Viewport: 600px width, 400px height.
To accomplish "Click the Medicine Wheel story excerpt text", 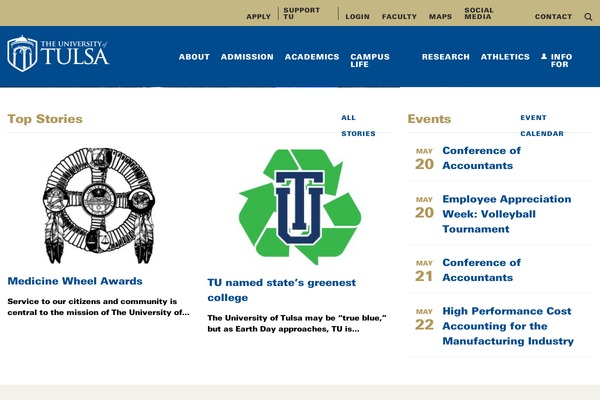I will click(98, 307).
